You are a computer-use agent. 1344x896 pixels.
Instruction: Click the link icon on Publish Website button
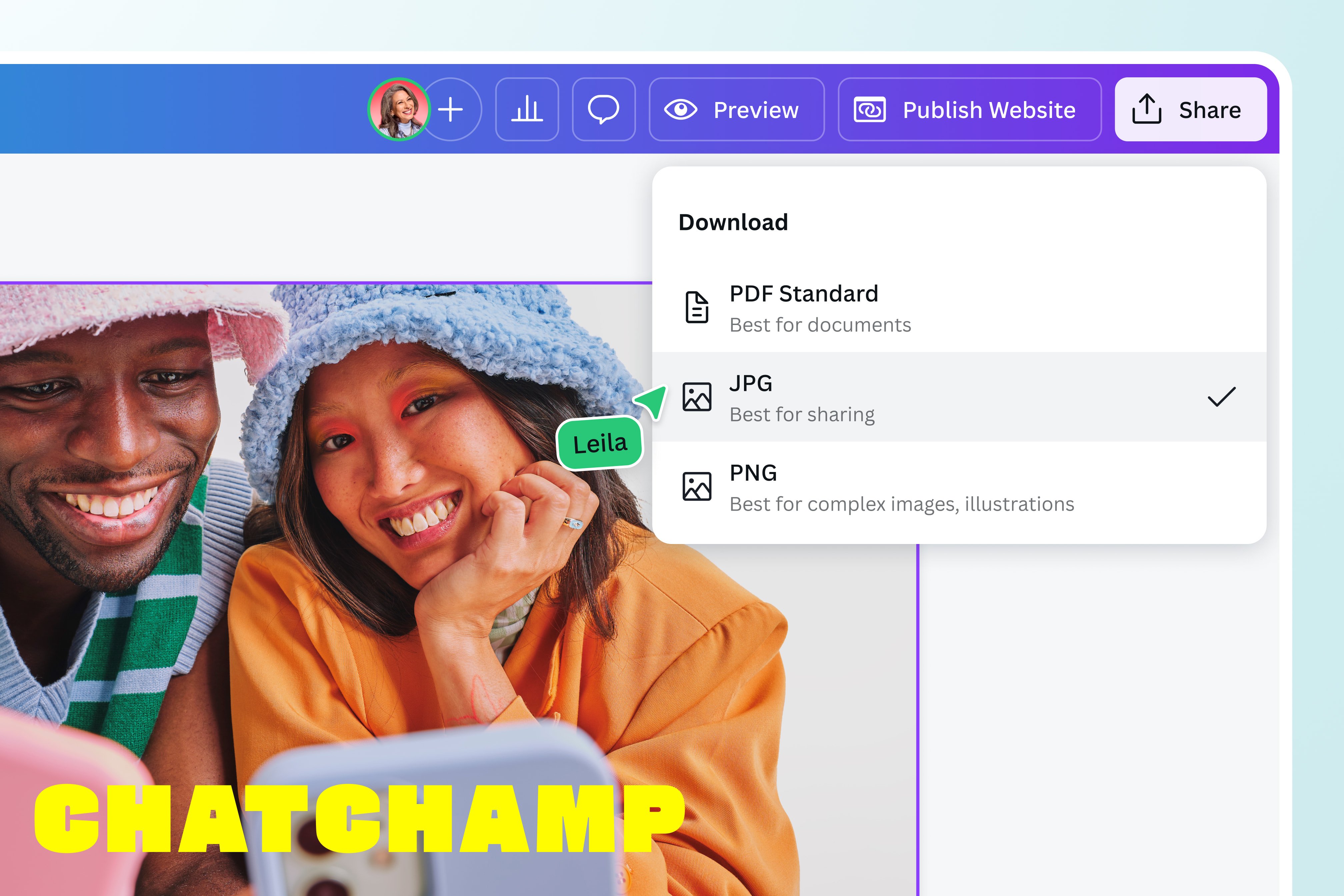pyautogui.click(x=869, y=110)
